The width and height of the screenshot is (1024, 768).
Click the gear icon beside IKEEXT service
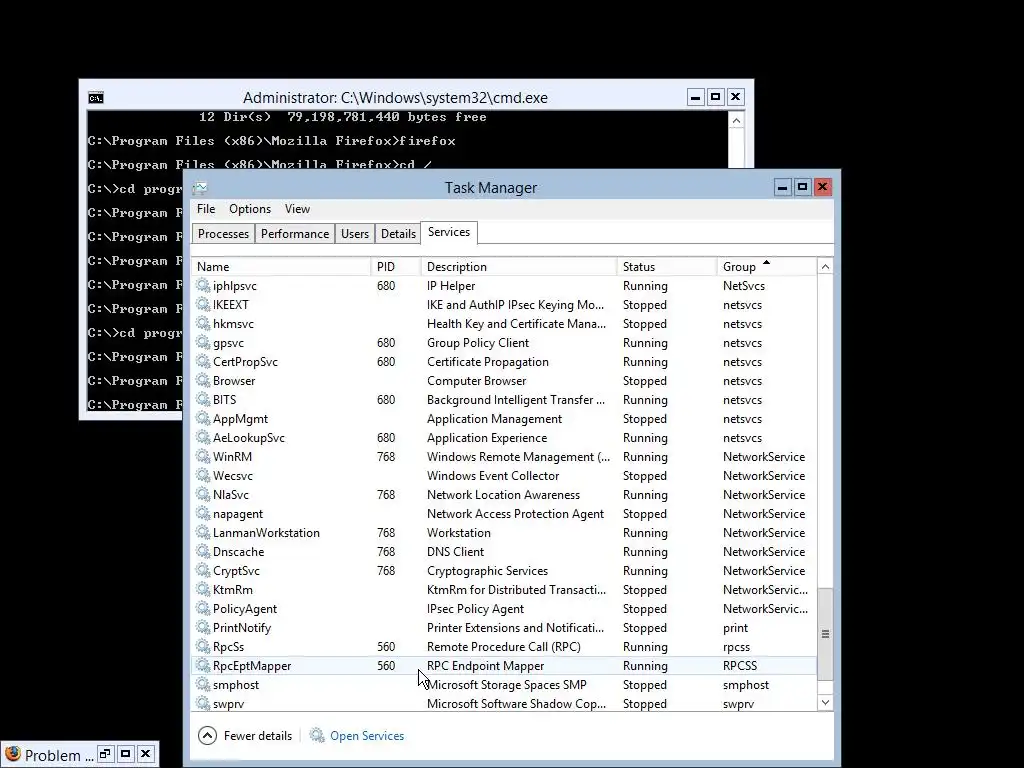click(203, 304)
